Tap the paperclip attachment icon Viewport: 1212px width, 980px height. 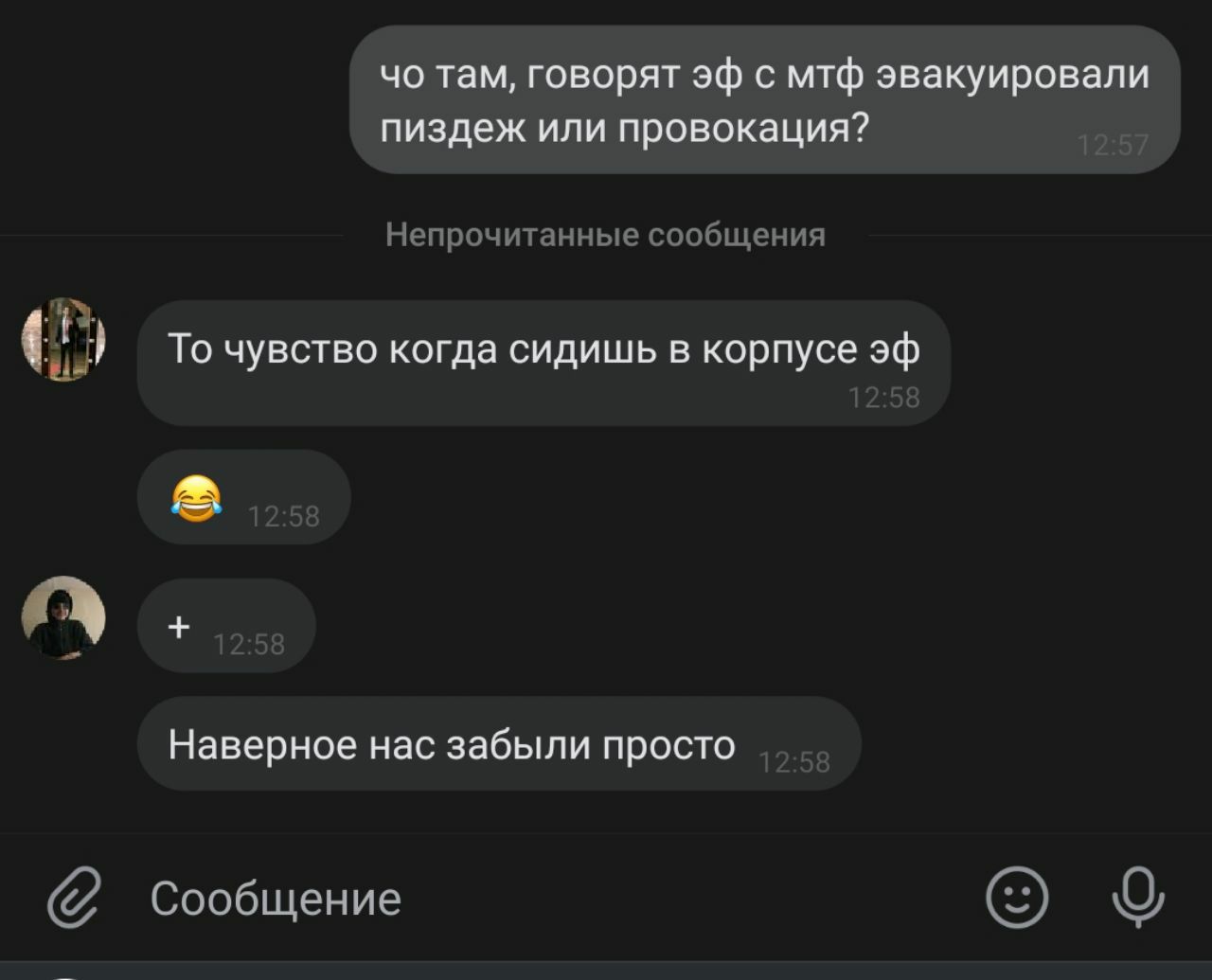pyautogui.click(x=74, y=897)
